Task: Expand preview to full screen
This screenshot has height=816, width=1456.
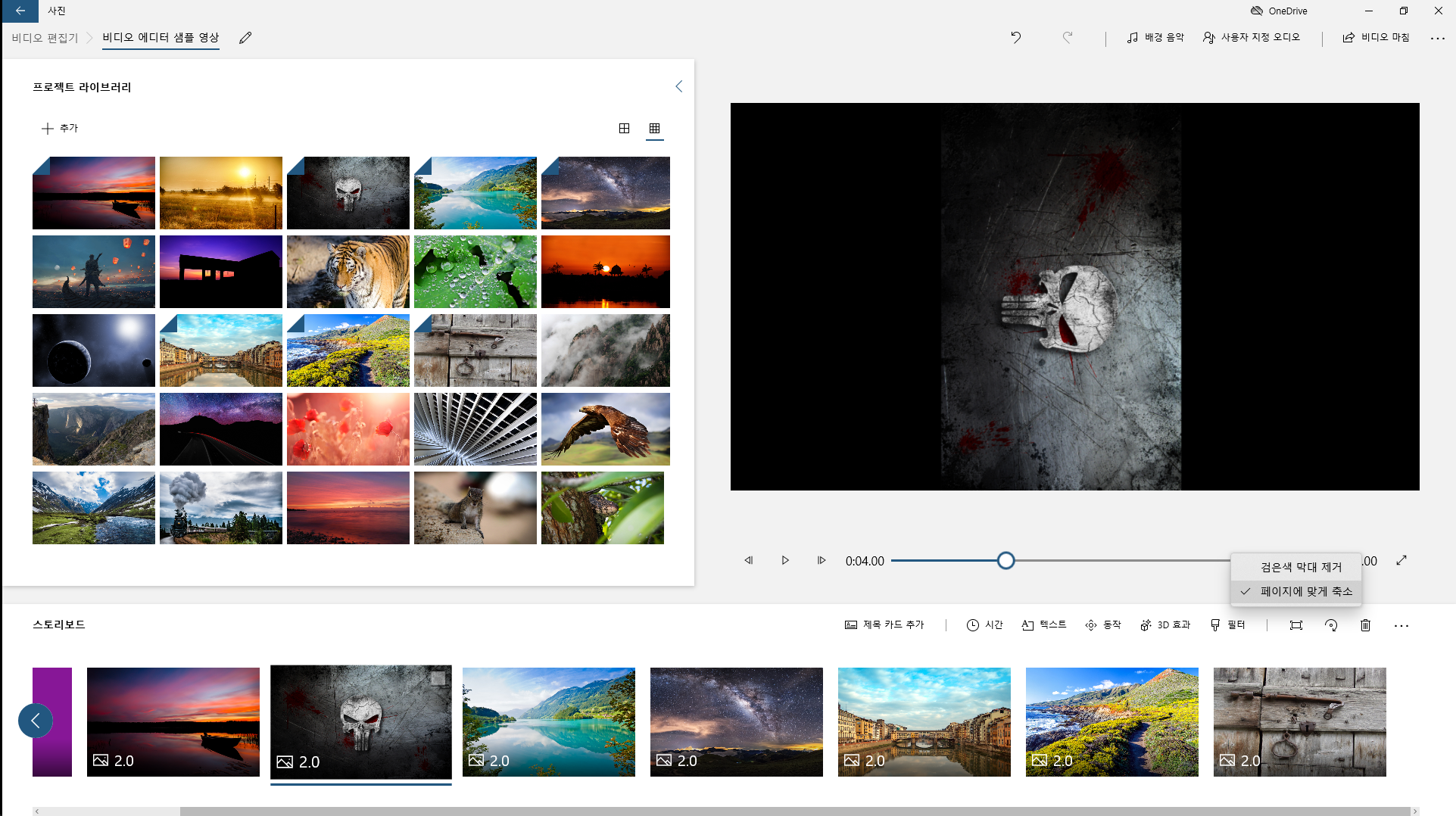Action: (1401, 560)
